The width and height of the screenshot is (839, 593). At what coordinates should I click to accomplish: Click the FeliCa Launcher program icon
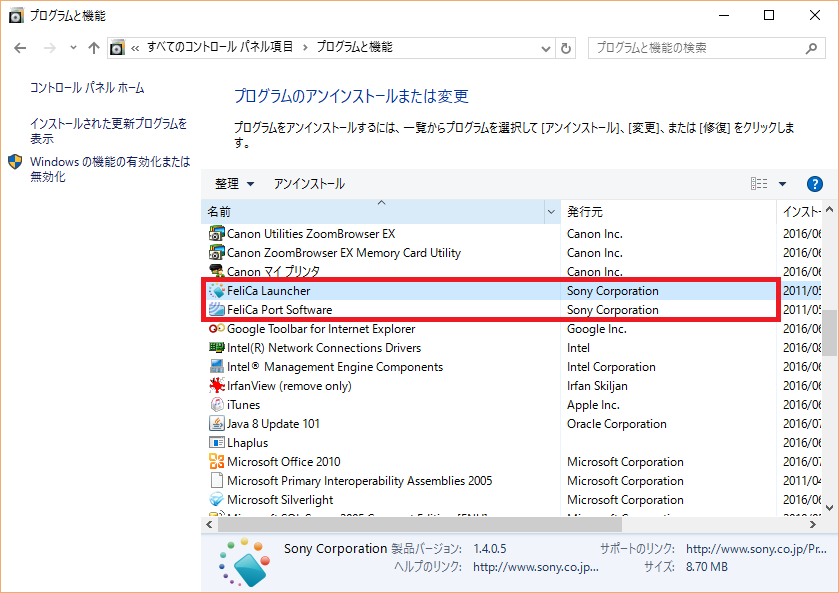click(x=217, y=291)
